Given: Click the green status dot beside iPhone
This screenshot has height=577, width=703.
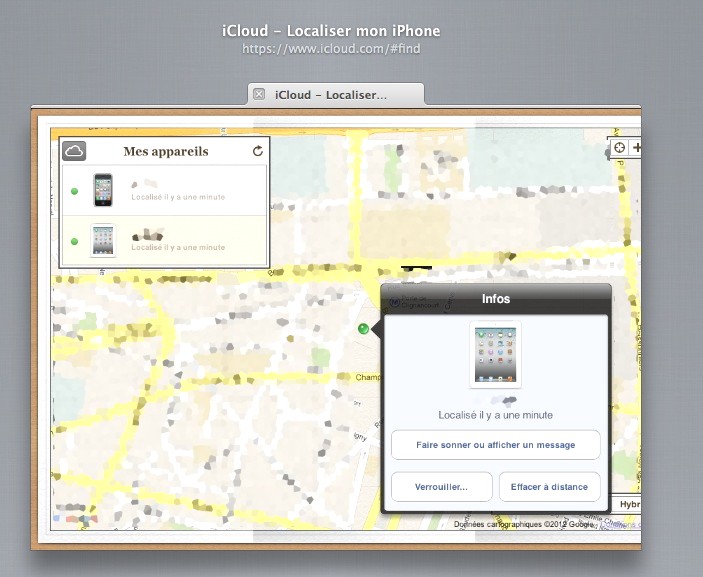Looking at the screenshot, I should [74, 190].
